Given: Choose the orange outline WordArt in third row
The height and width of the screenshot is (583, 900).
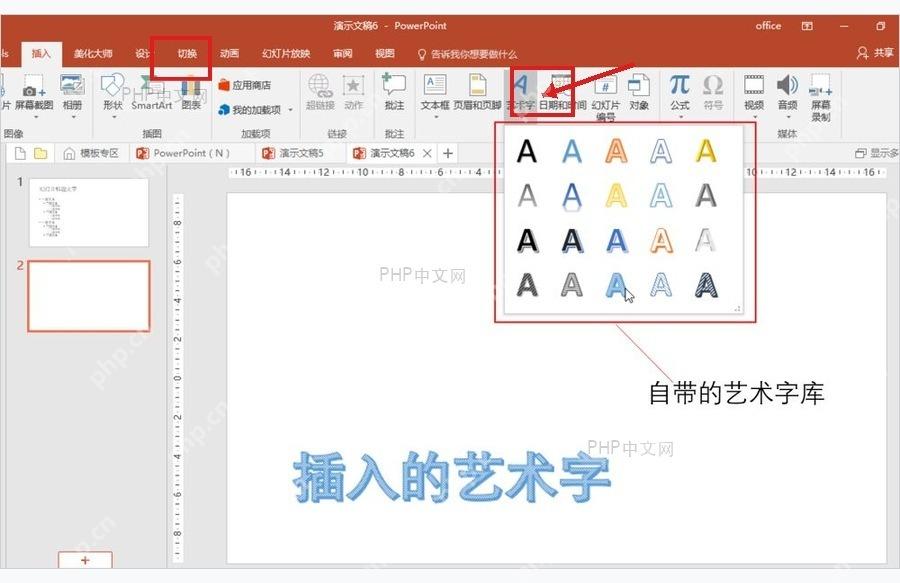Looking at the screenshot, I should pyautogui.click(x=661, y=240).
